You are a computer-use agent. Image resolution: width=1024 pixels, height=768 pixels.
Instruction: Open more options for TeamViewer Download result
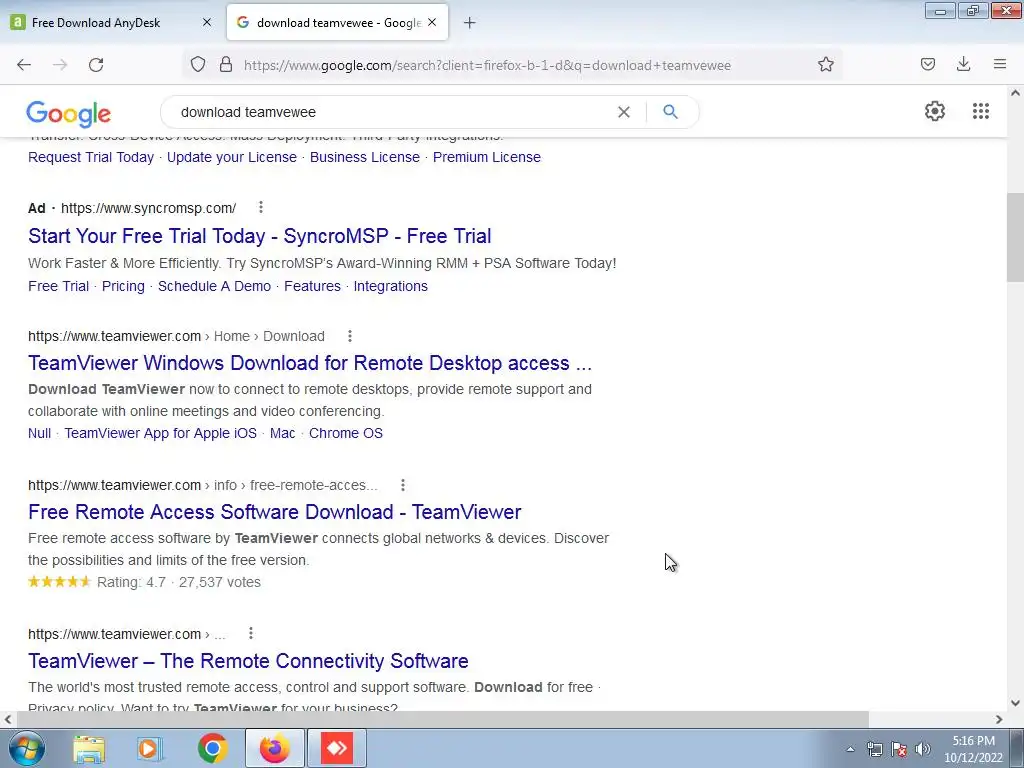350,336
